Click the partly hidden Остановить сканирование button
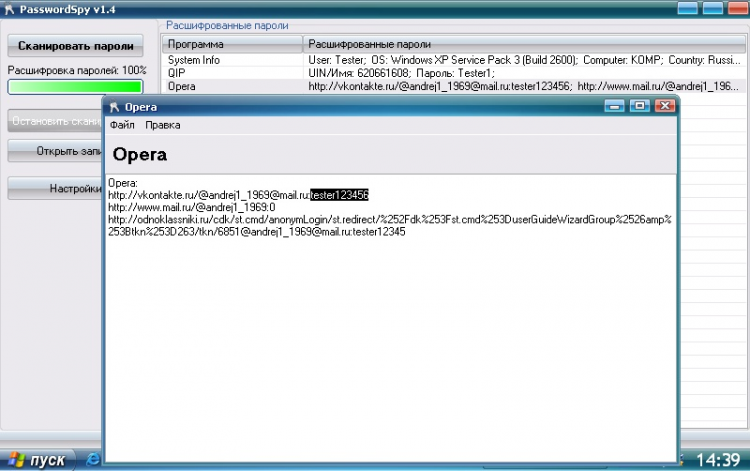This screenshot has width=750, height=471. coord(55,121)
